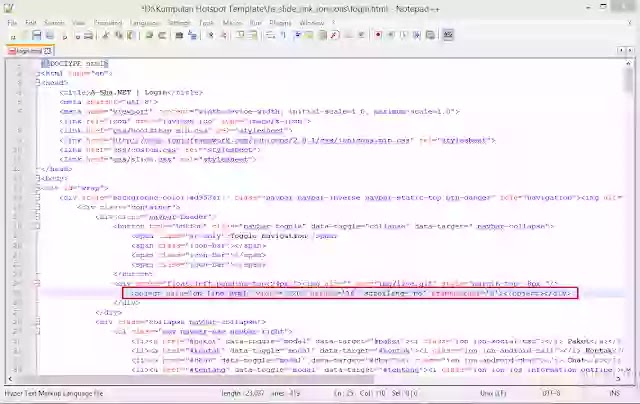Click the tab bar scroll-left arrow
Image resolution: width=640 pixels, height=404 pixels.
point(621,50)
